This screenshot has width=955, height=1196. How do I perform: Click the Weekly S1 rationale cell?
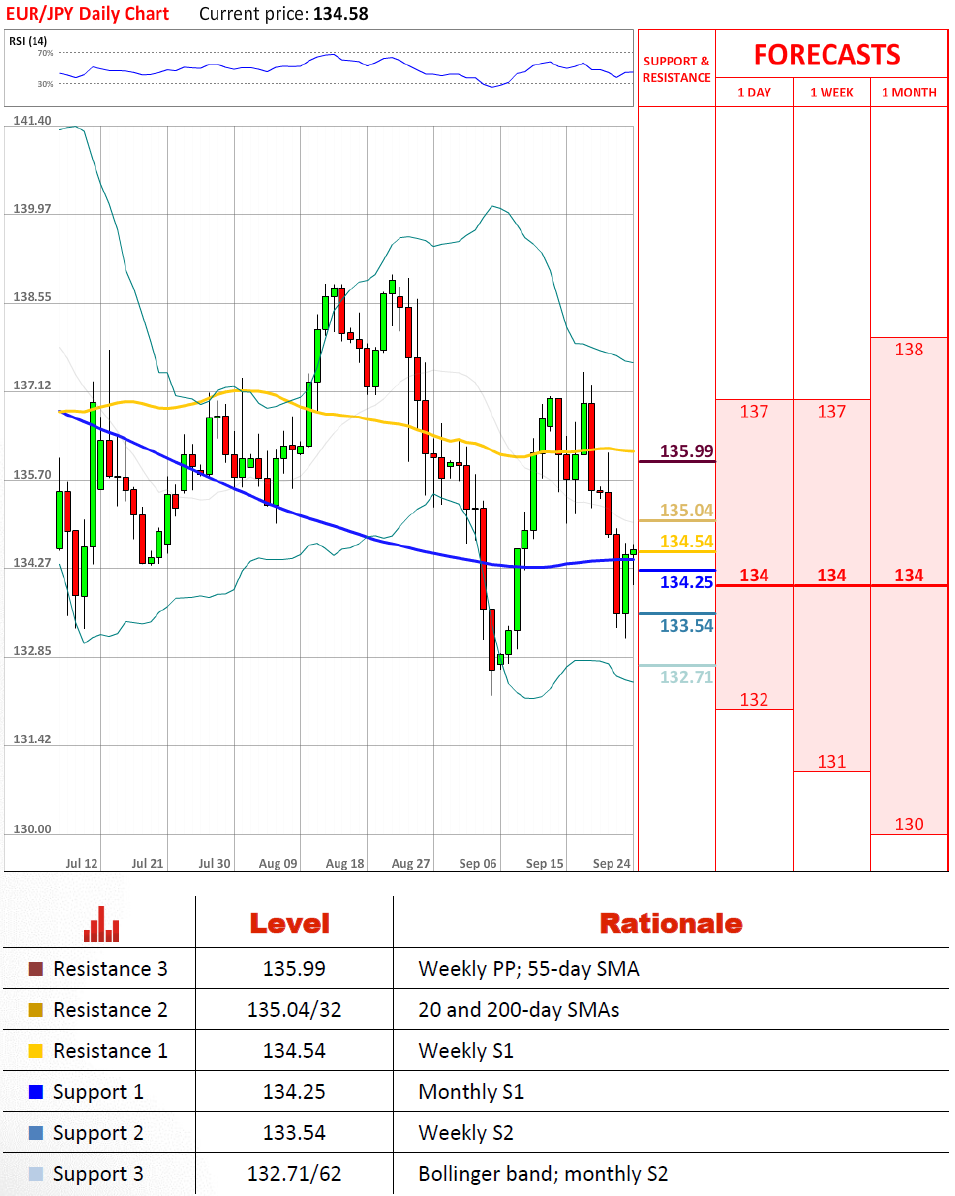466,1051
